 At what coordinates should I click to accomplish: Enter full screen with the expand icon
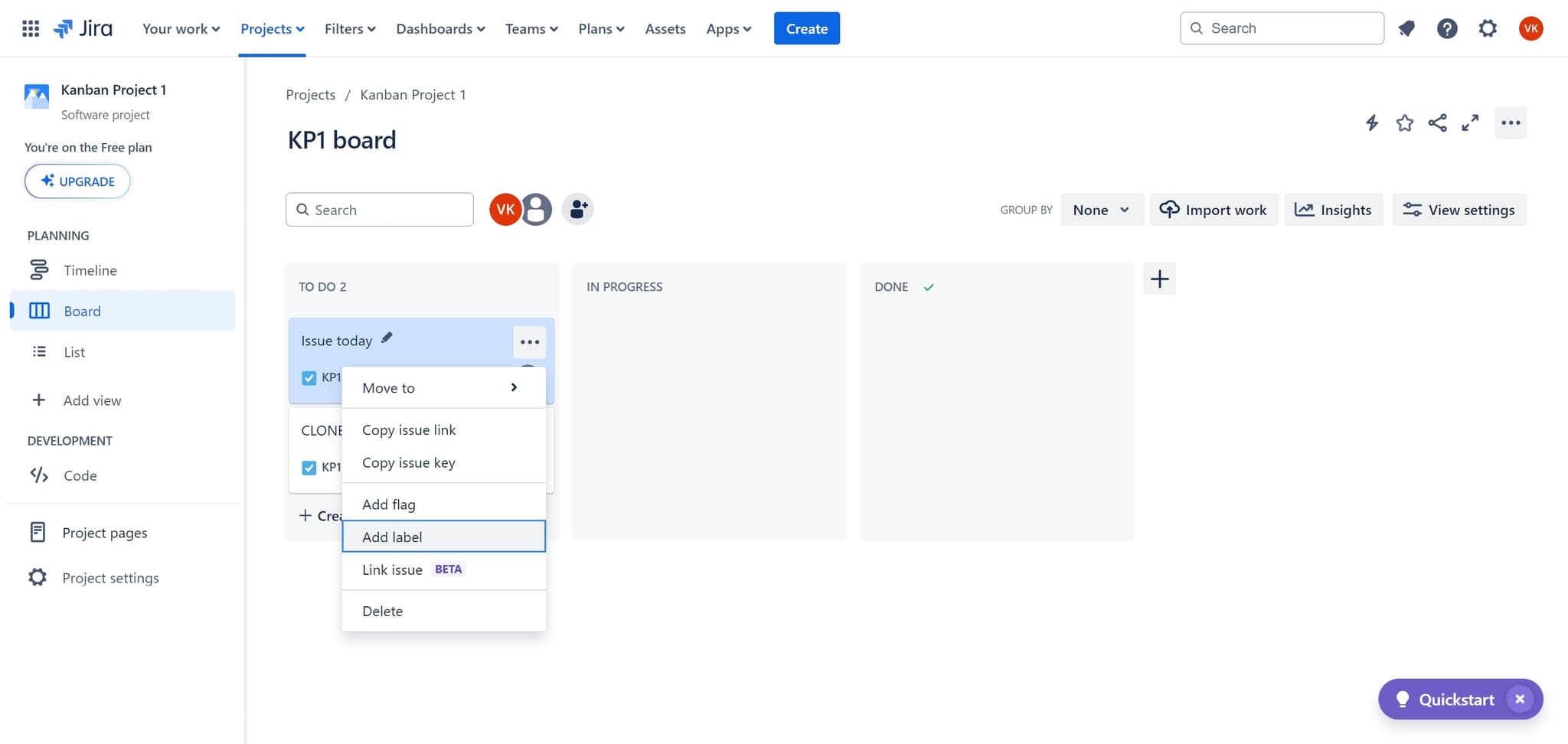click(1469, 122)
